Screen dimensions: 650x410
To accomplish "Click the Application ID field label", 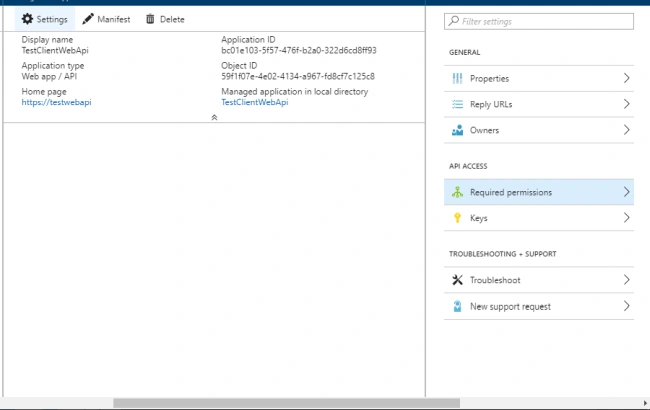I will pyautogui.click(x=248, y=39).
